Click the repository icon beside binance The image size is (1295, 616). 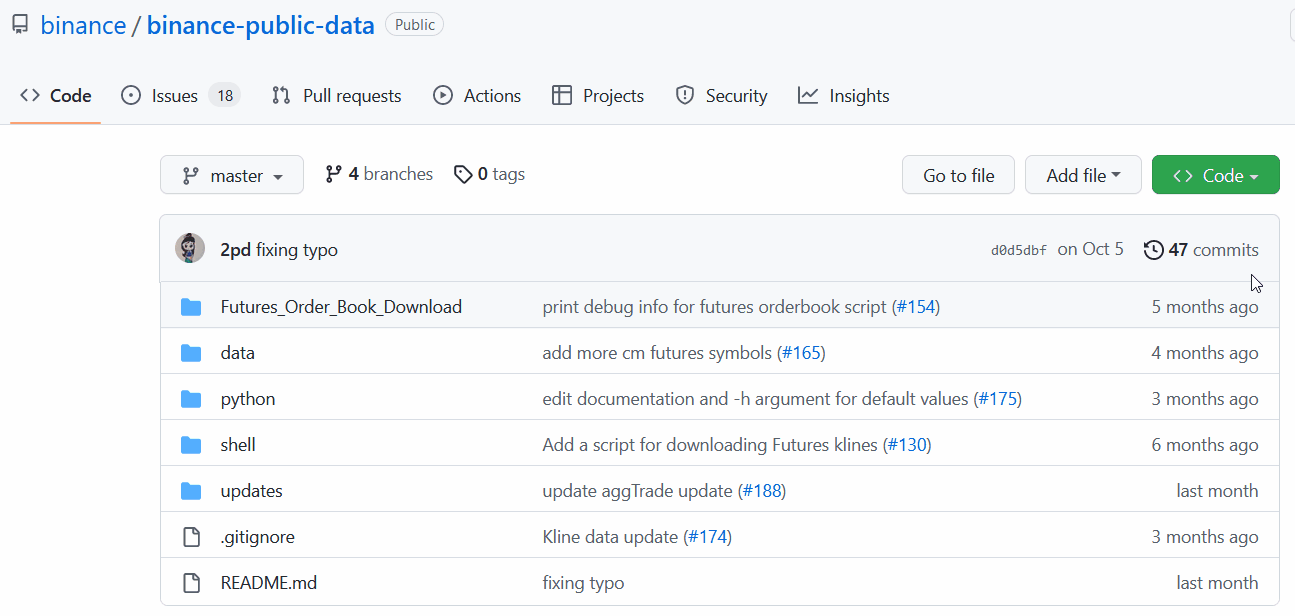pyautogui.click(x=19, y=25)
